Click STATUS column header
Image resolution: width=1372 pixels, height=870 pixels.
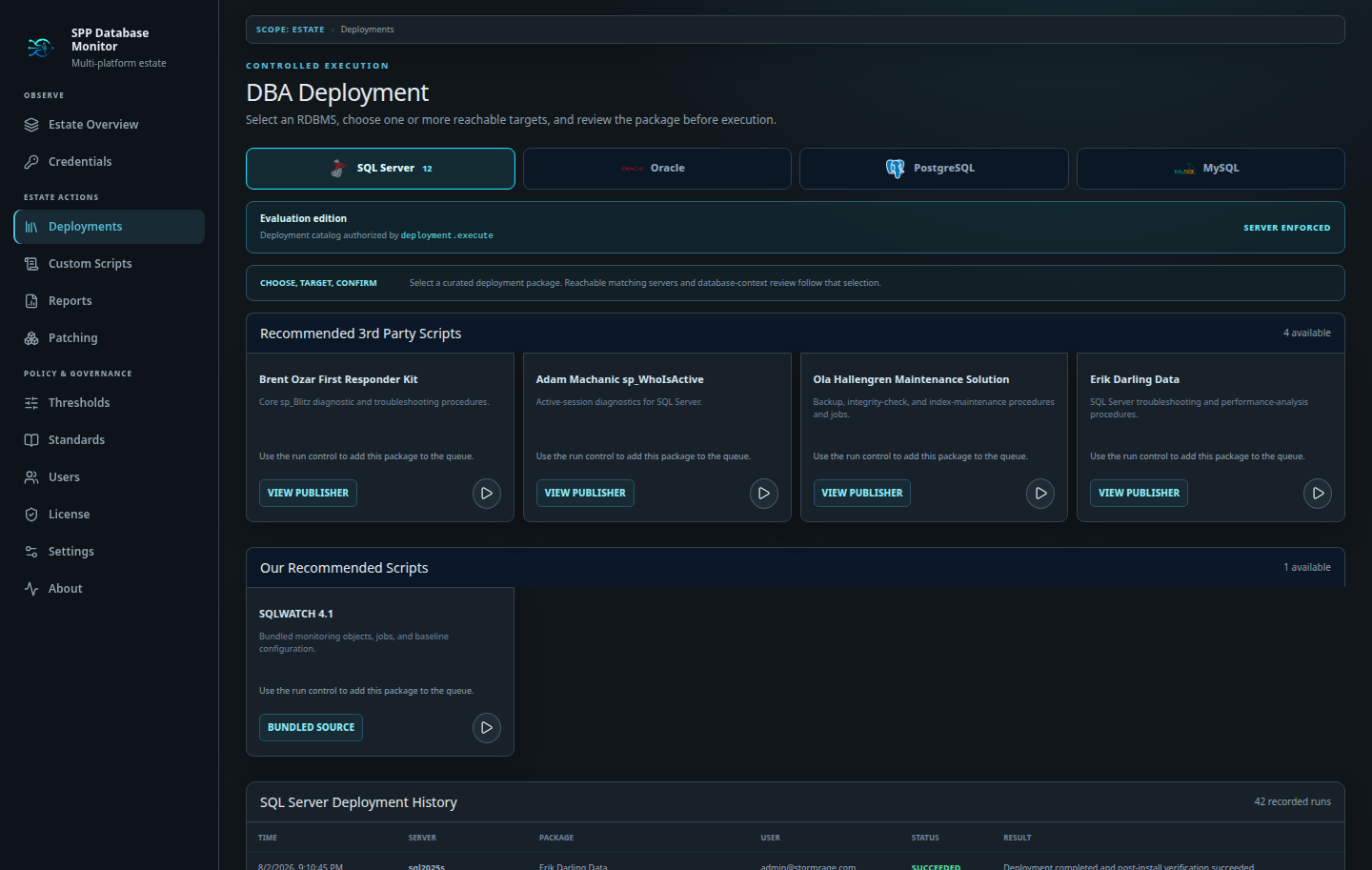[x=925, y=839]
